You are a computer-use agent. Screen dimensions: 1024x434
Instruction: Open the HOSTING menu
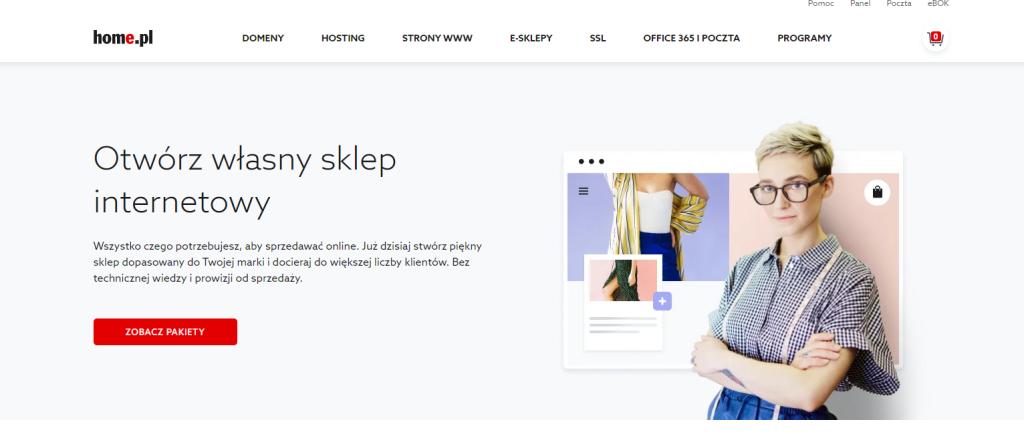click(x=343, y=38)
